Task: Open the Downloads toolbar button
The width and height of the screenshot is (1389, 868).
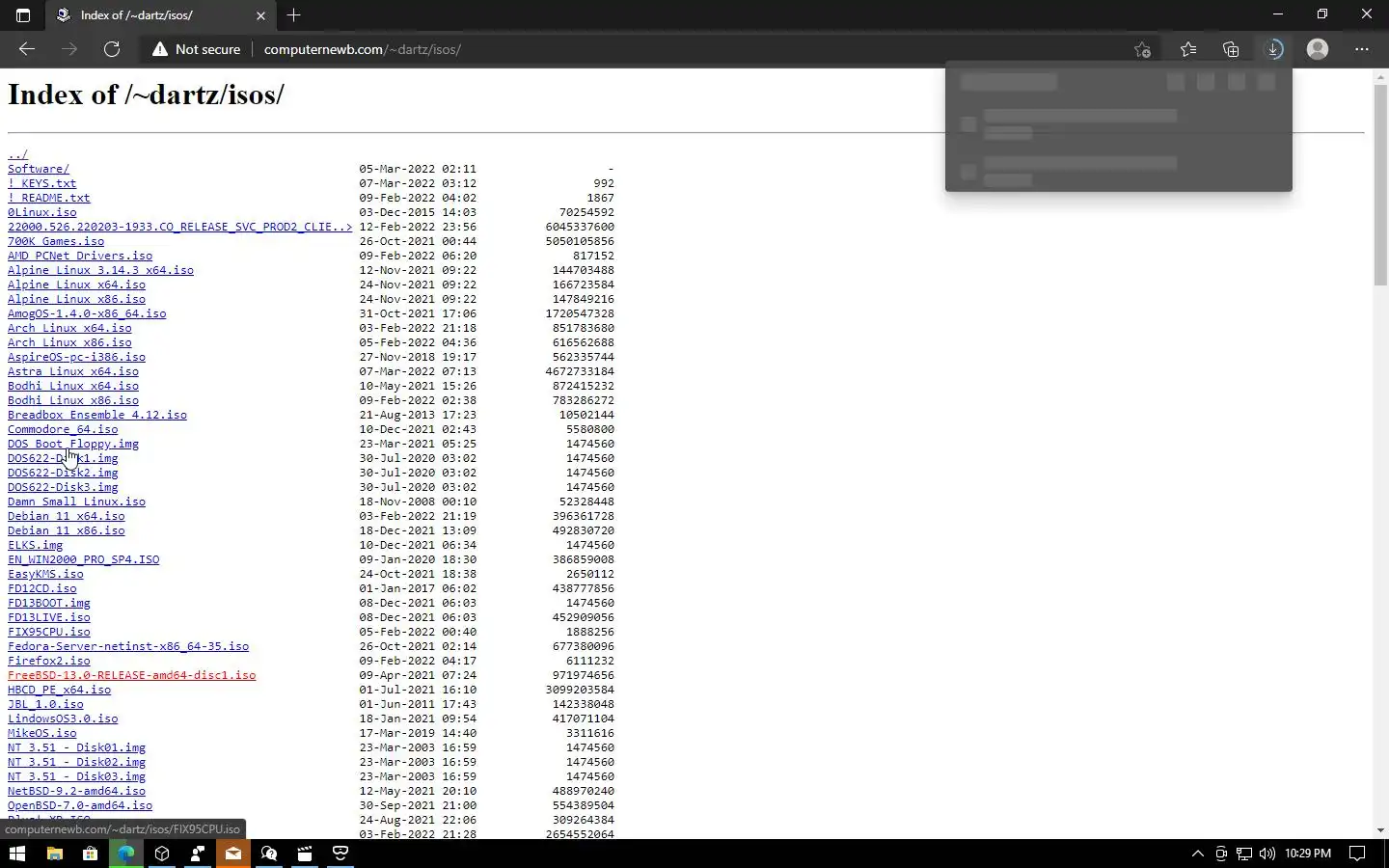Action: click(x=1273, y=49)
